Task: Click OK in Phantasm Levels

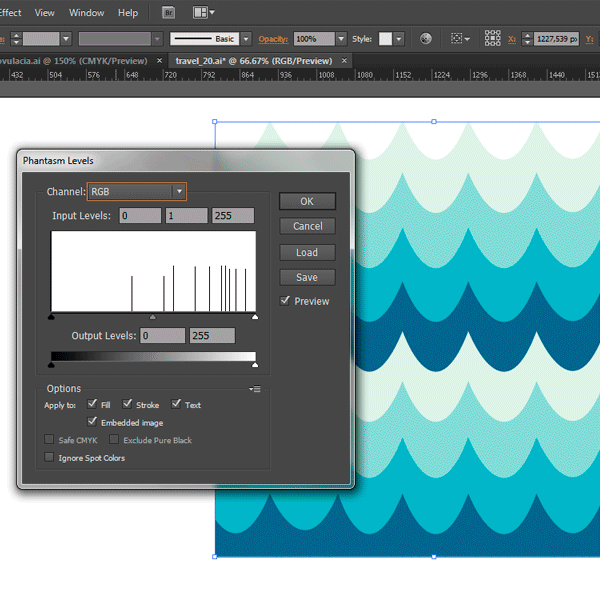Action: click(307, 201)
